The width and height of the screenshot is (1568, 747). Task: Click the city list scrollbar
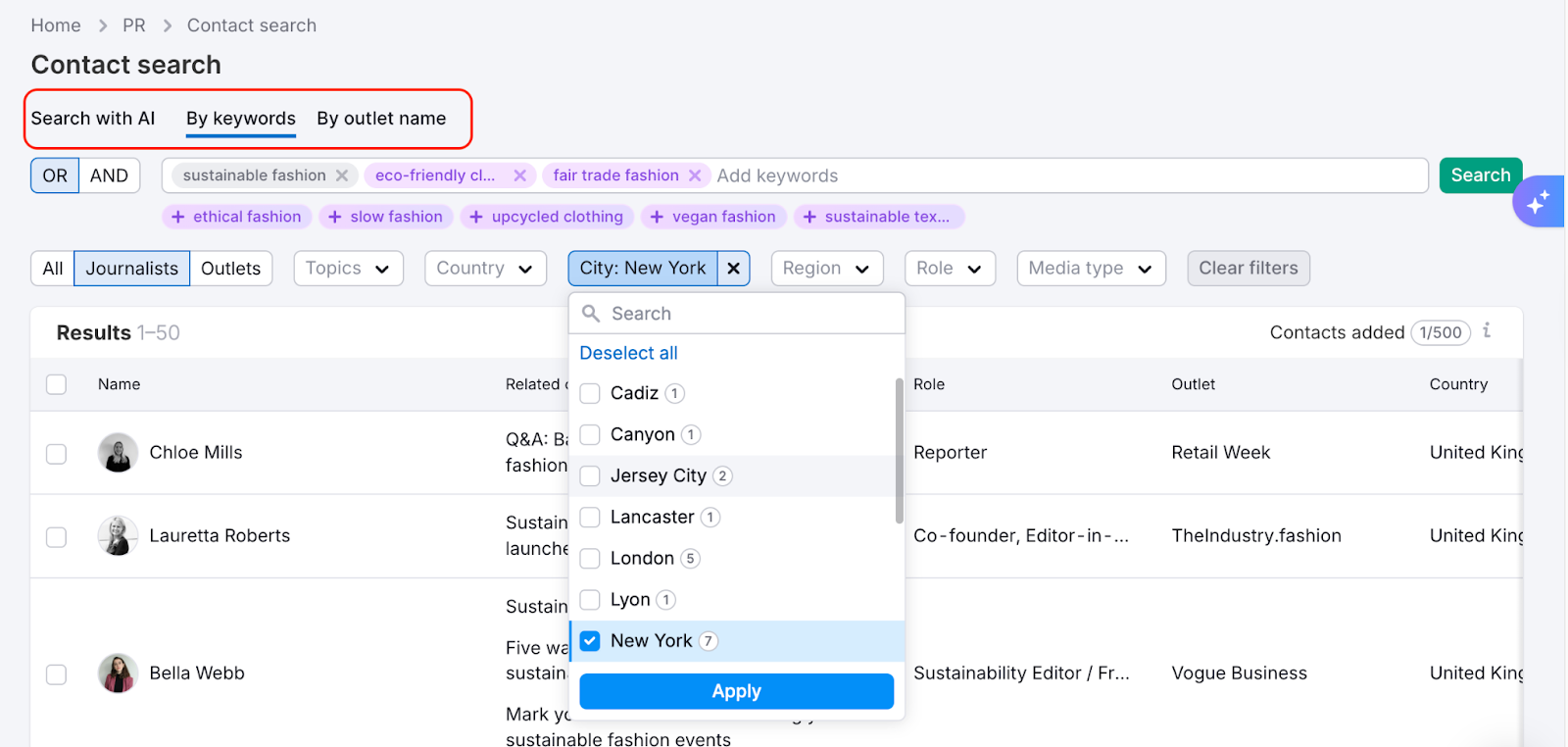pyautogui.click(x=899, y=451)
